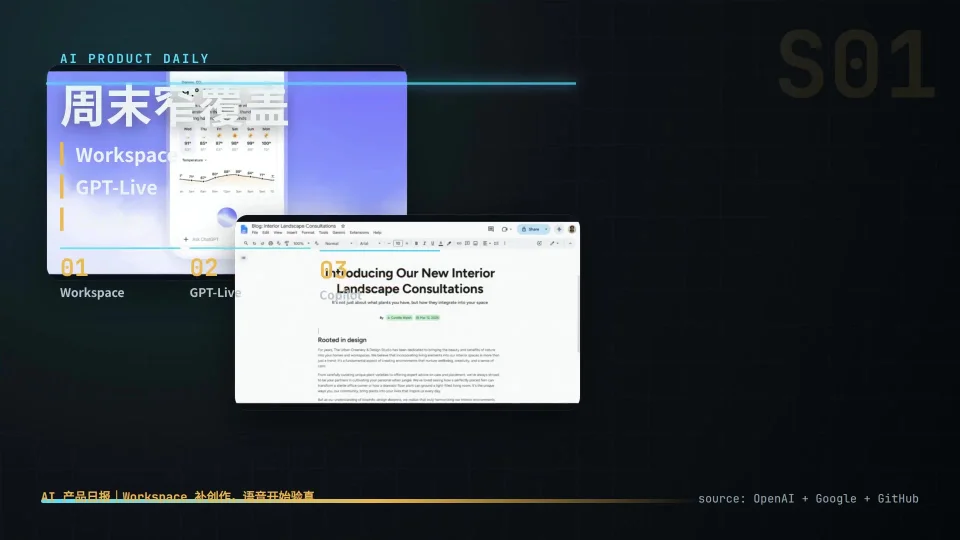Click the spelling and grammar check icon
This screenshot has height=540, width=960.
tap(279, 243)
